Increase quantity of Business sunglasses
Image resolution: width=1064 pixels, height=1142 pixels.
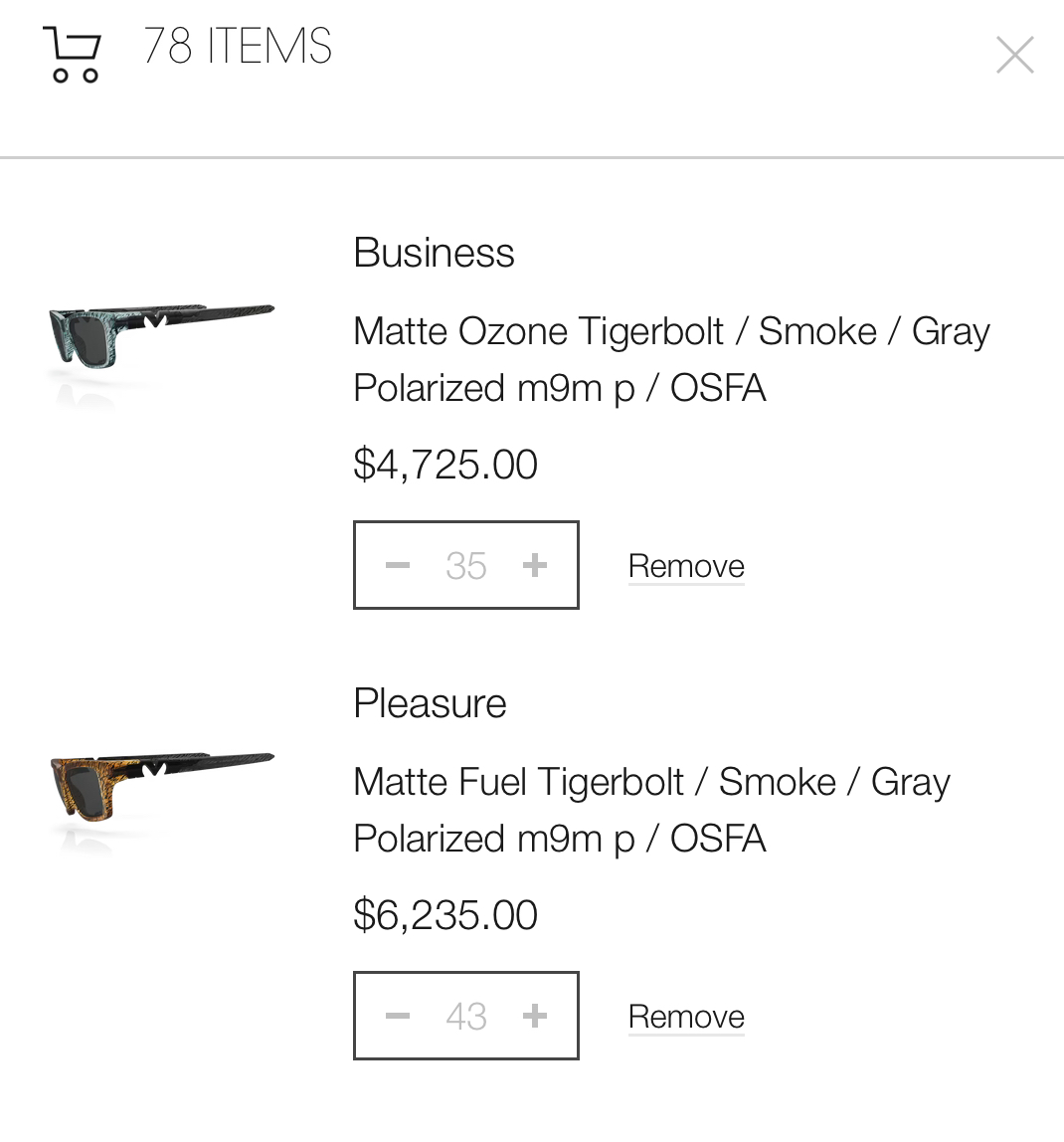click(x=535, y=566)
